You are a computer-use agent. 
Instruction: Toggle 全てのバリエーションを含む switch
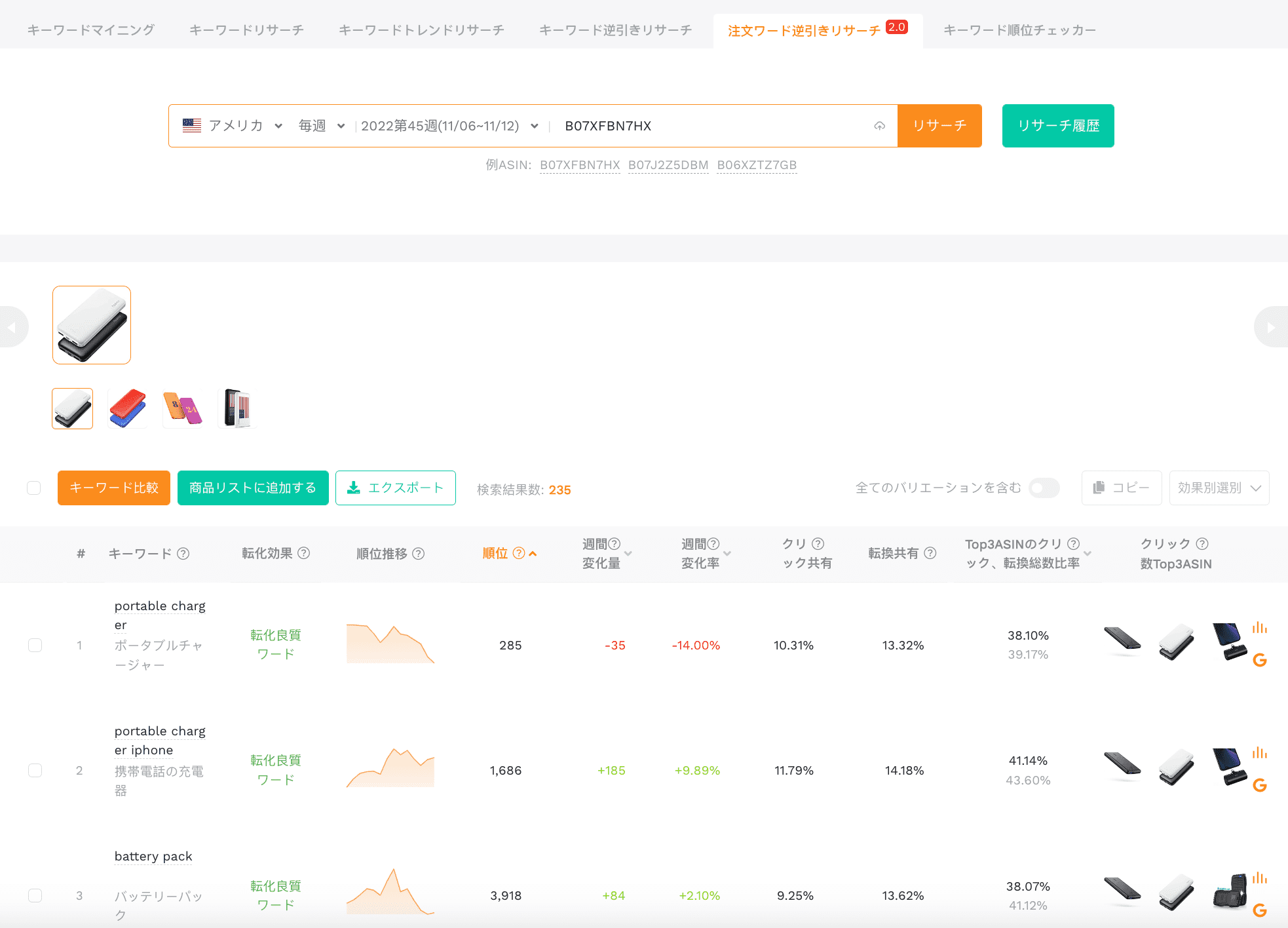tap(1044, 488)
